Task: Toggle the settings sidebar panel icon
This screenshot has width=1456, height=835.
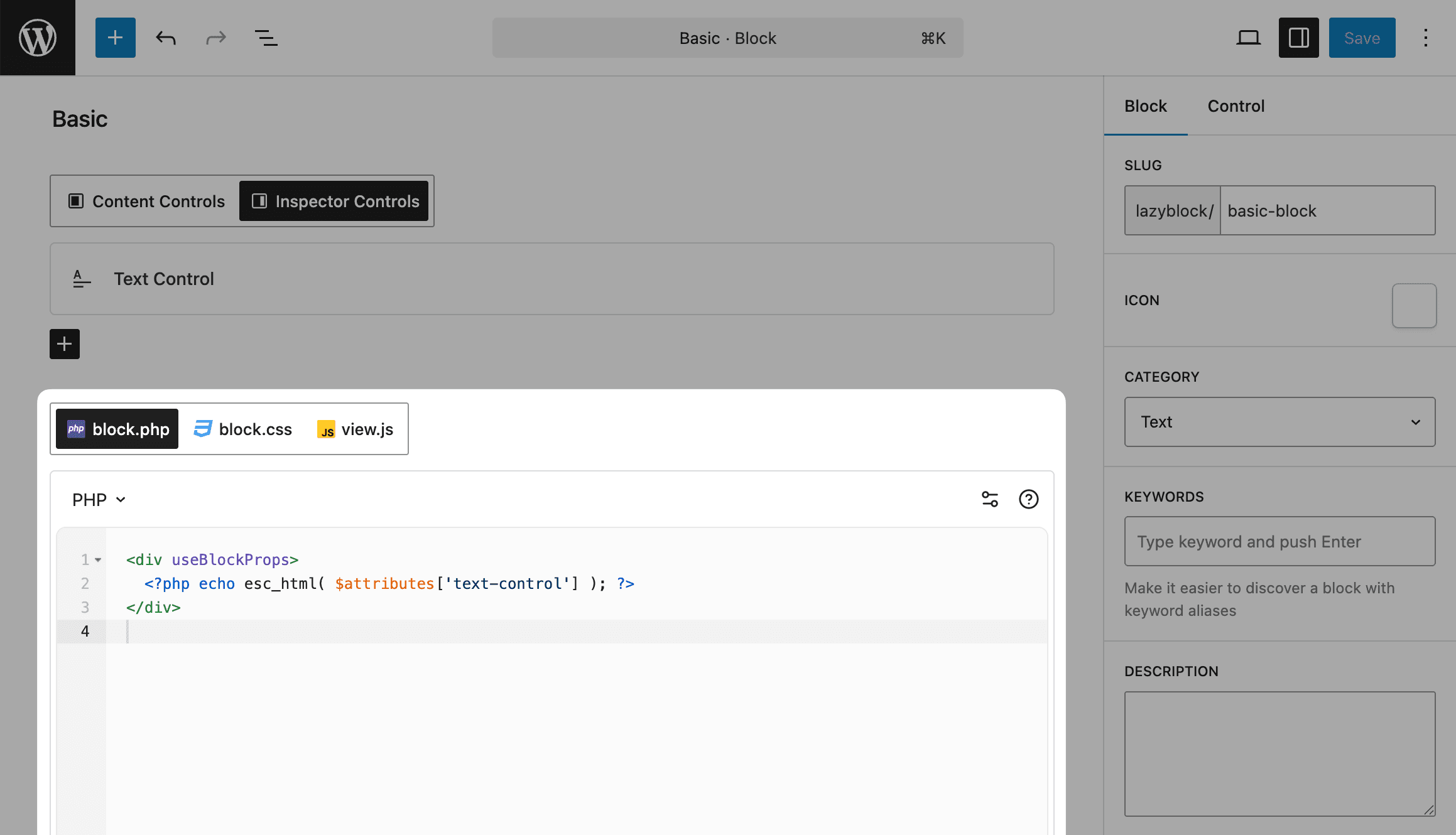Action: click(1298, 37)
